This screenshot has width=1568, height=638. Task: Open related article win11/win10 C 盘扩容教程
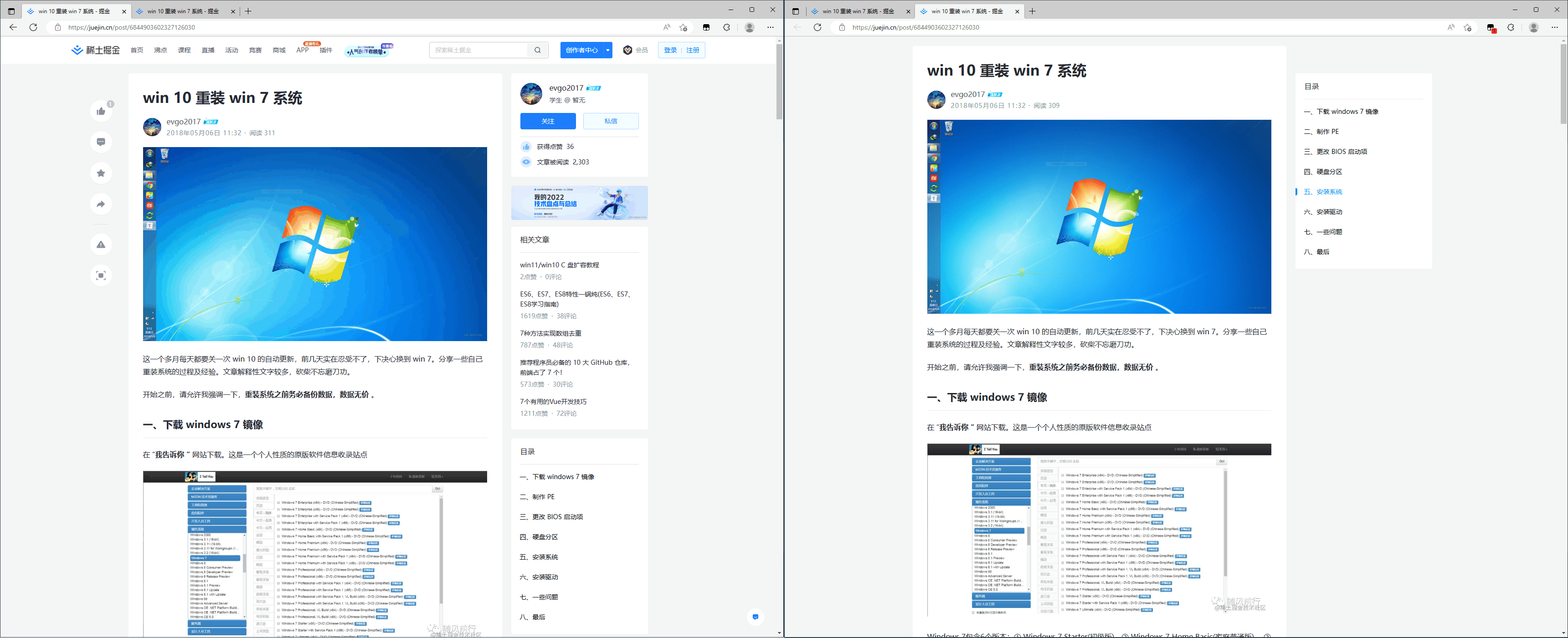coord(560,265)
